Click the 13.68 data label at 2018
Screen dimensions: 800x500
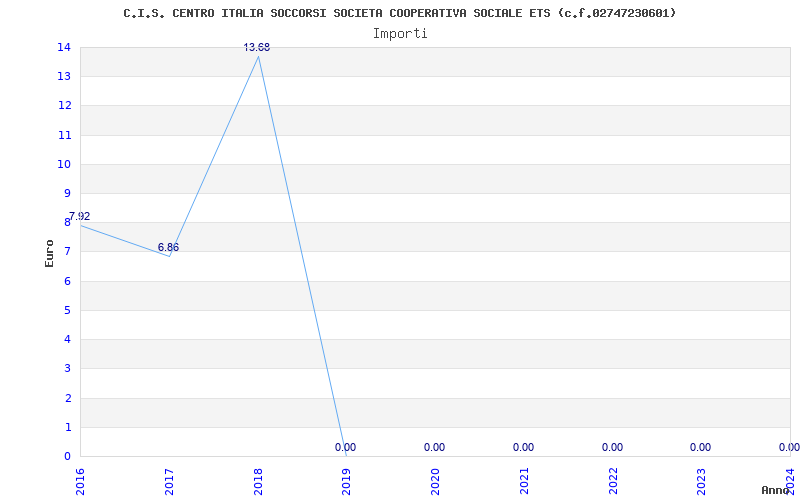pyautogui.click(x=257, y=47)
